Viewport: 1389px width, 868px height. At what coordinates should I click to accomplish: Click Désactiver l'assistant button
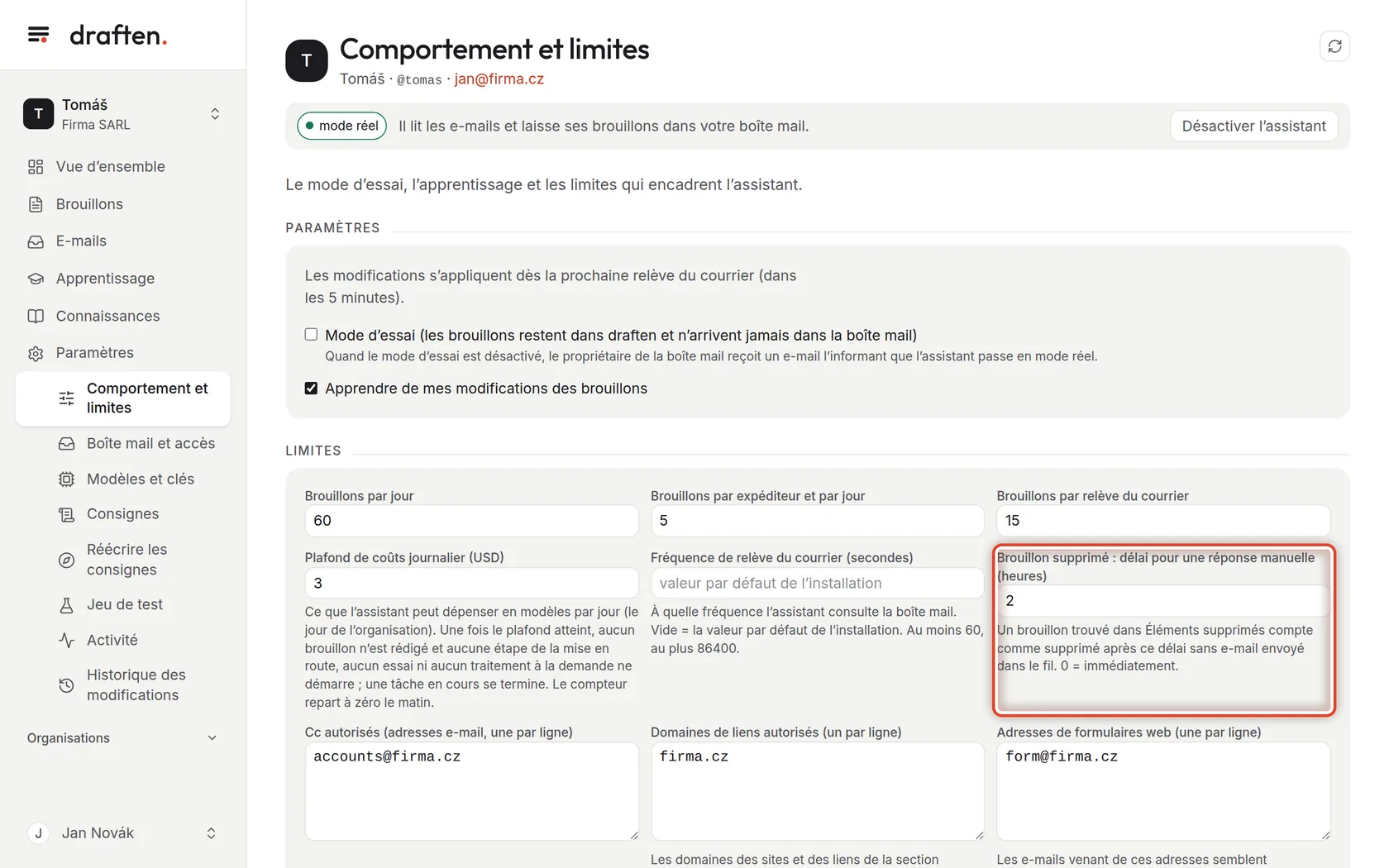[x=1253, y=126]
